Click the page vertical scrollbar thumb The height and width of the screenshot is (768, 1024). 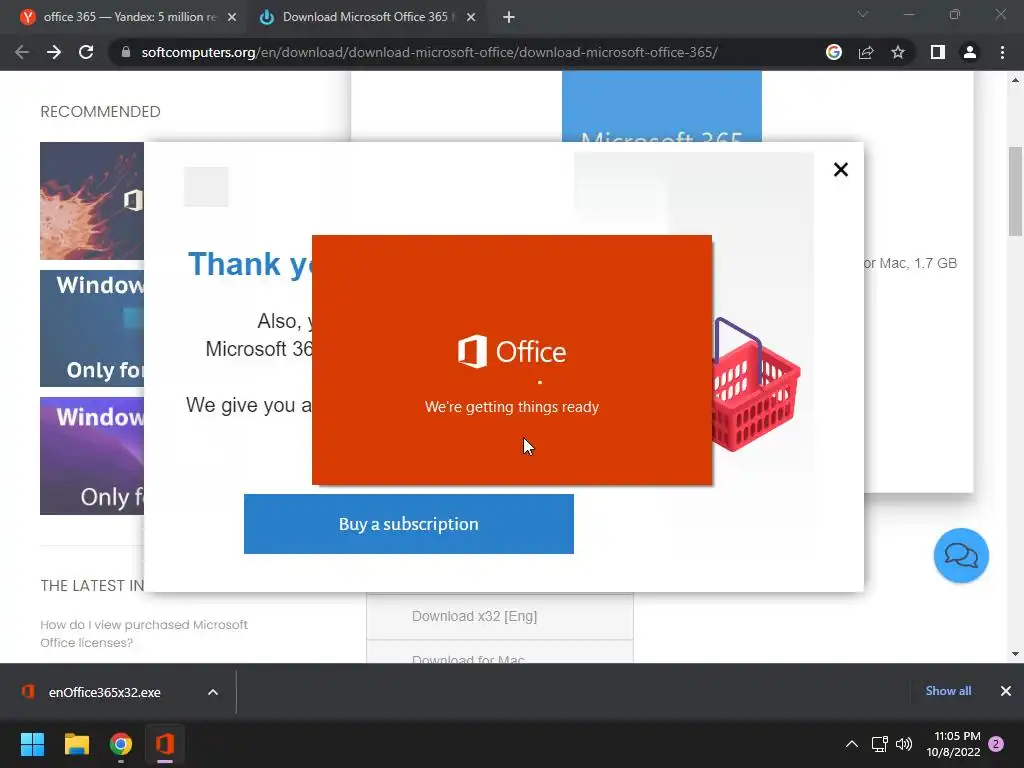pos(1015,191)
